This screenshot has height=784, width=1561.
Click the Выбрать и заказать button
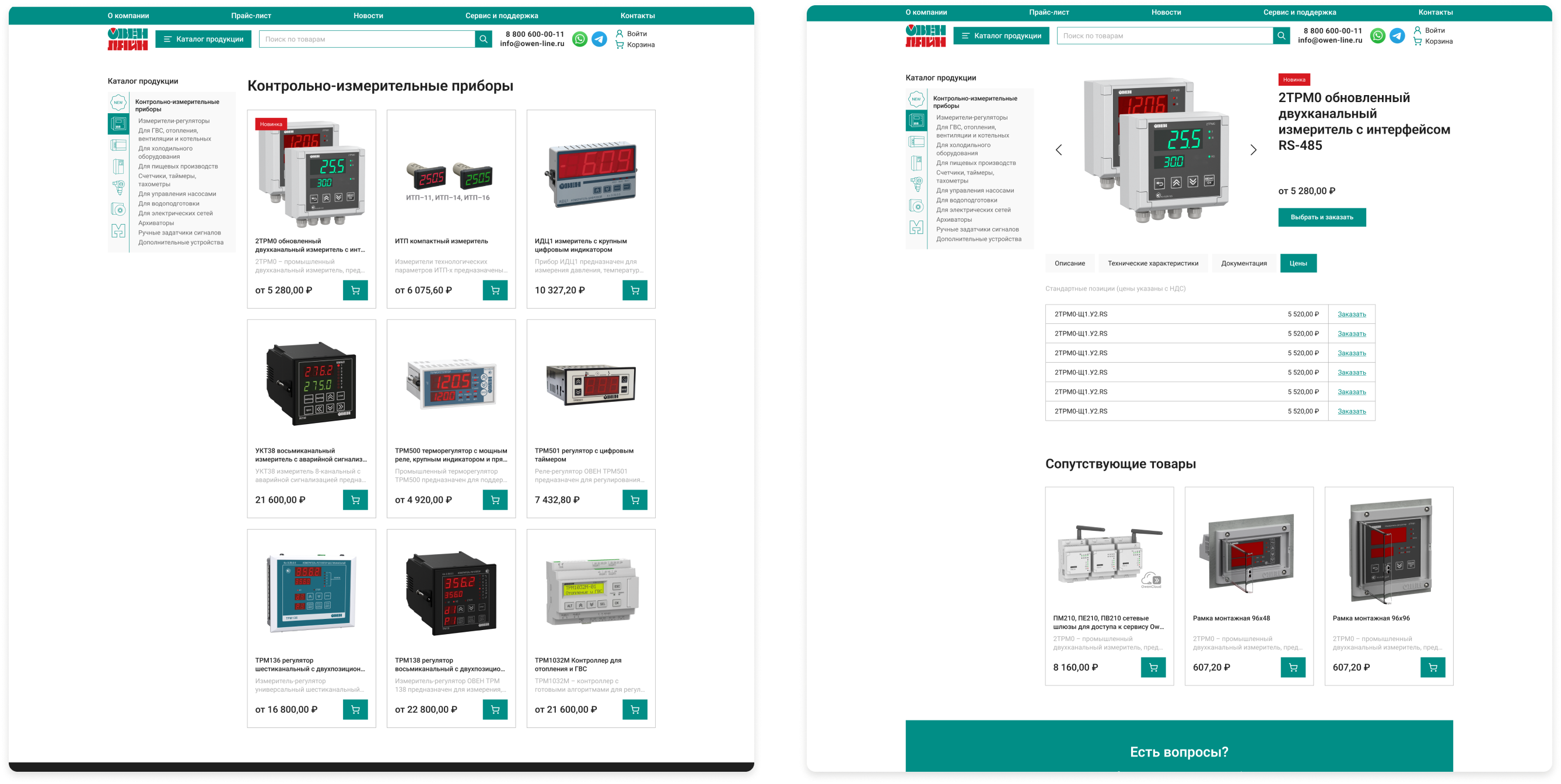point(1322,218)
